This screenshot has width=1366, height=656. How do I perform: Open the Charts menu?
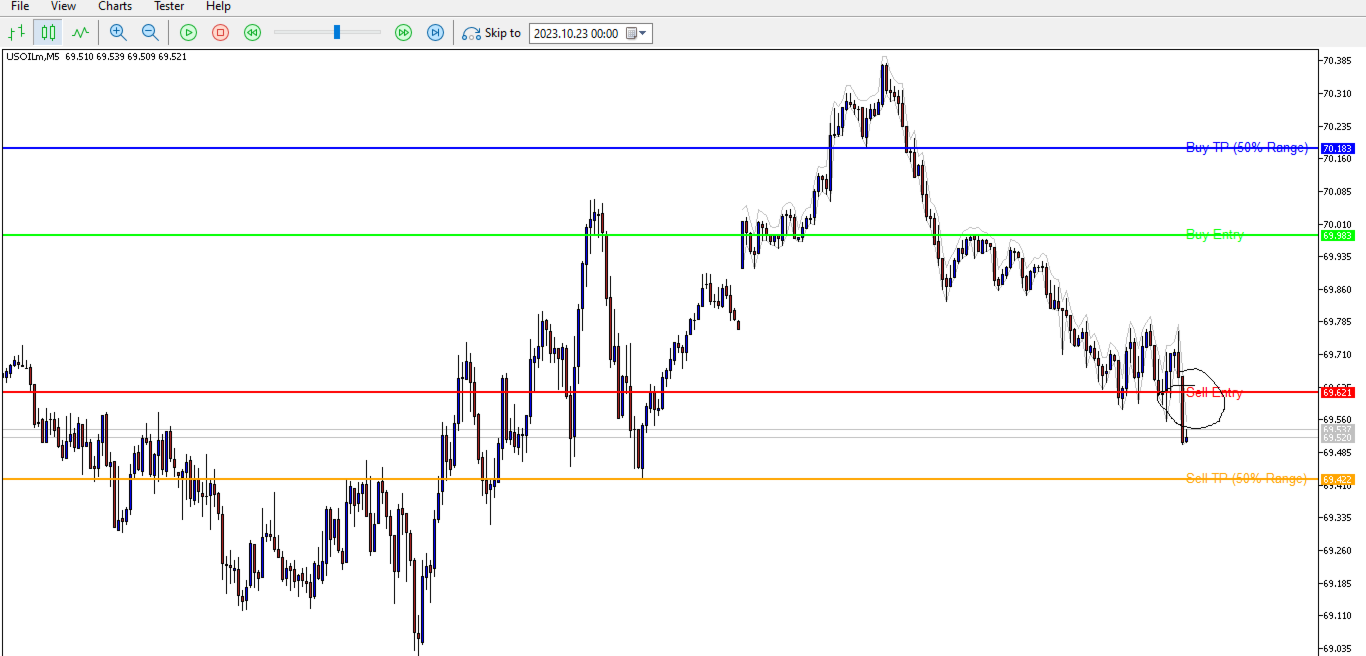click(x=115, y=6)
